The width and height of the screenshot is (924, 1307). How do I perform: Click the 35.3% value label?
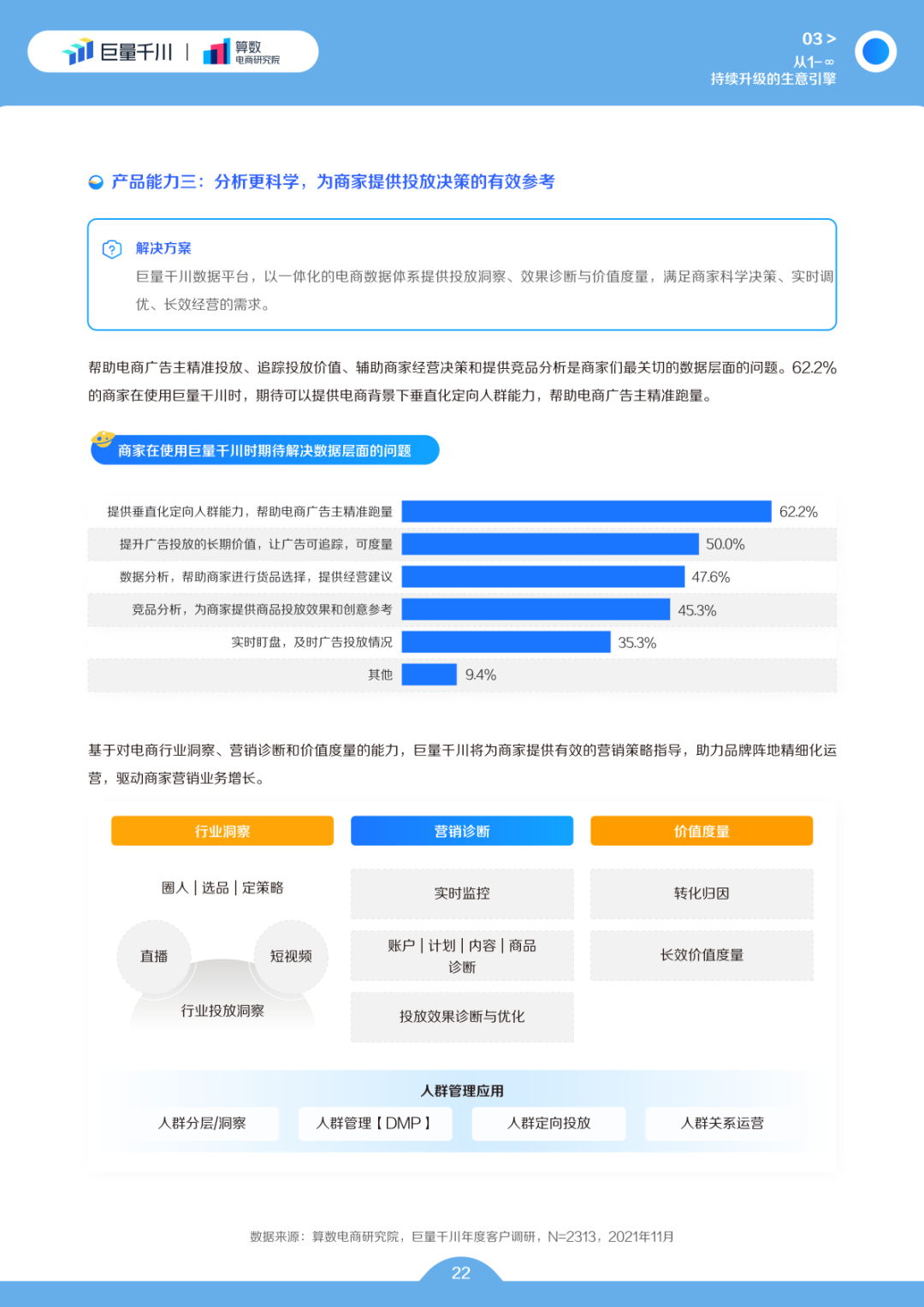coord(637,643)
